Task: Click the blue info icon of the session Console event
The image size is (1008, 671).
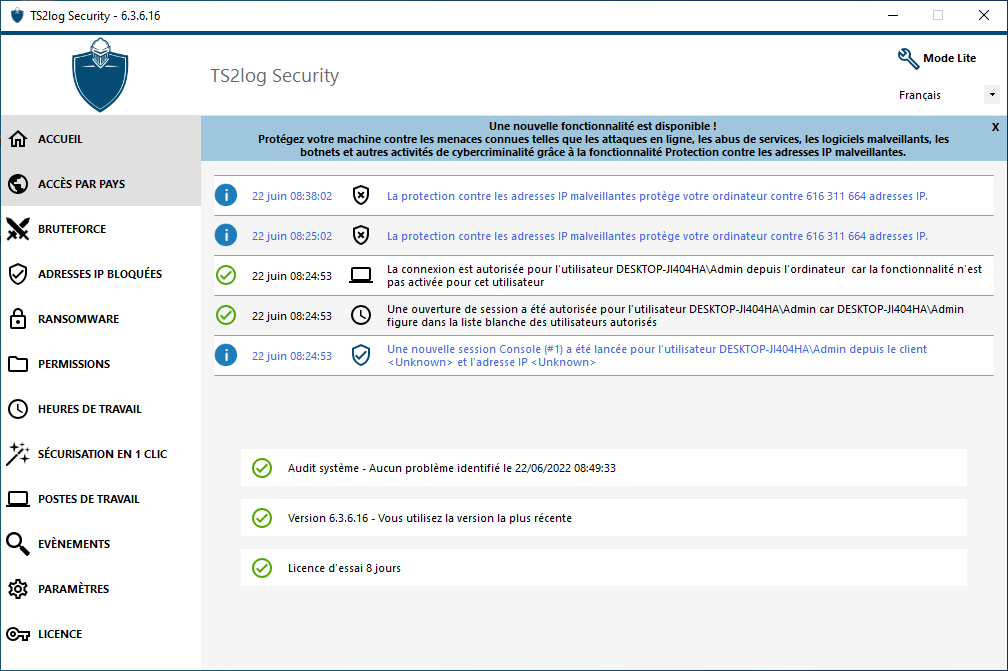Action: (226, 355)
